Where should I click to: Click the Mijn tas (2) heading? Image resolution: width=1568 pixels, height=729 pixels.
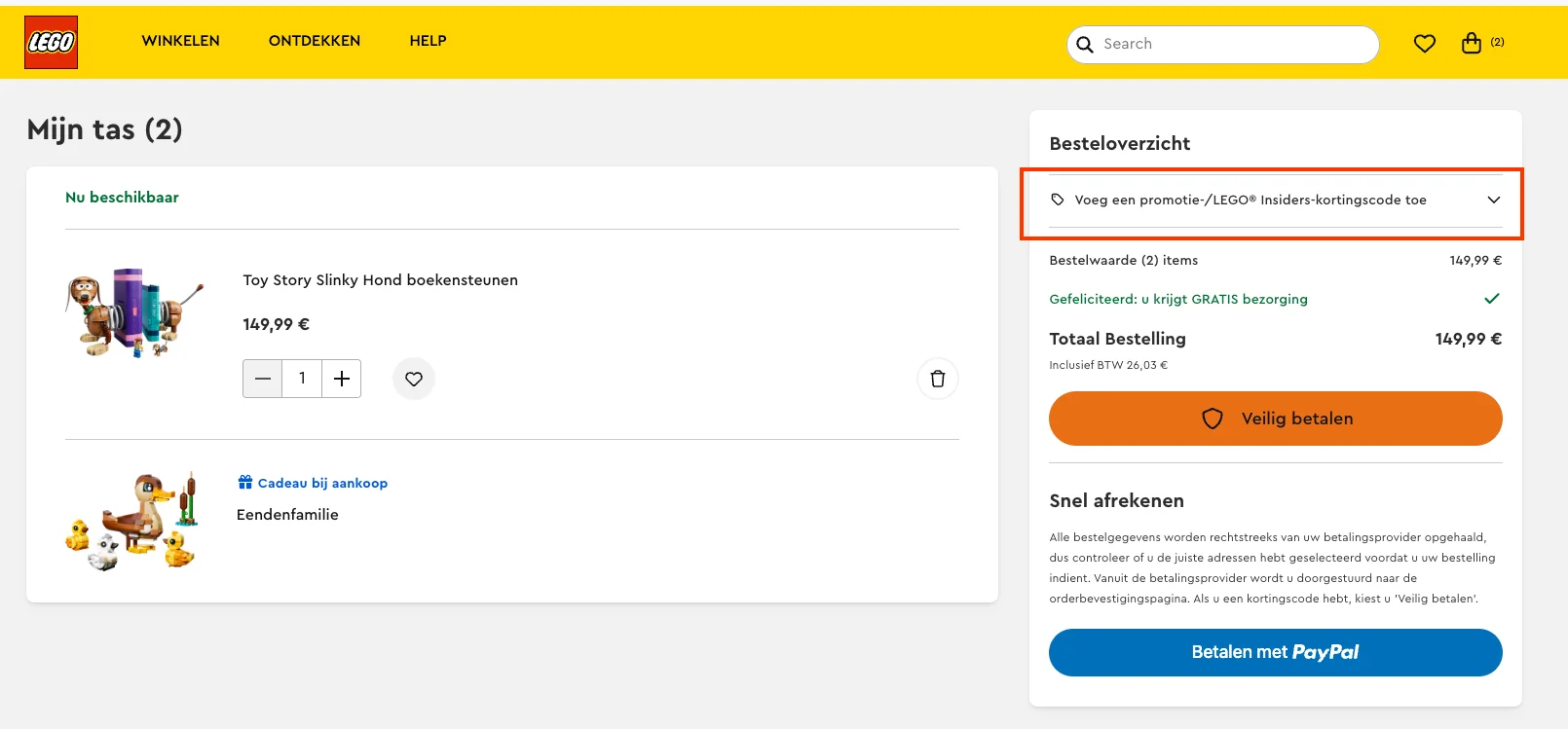104,129
